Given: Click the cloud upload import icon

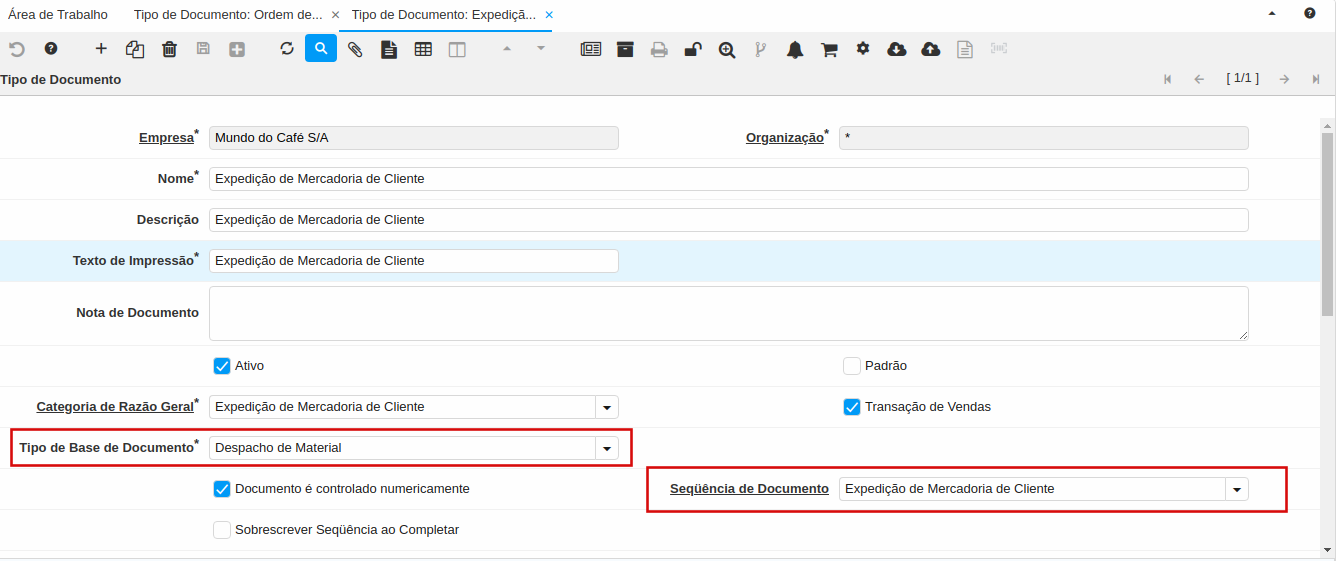Looking at the screenshot, I should [x=931, y=49].
